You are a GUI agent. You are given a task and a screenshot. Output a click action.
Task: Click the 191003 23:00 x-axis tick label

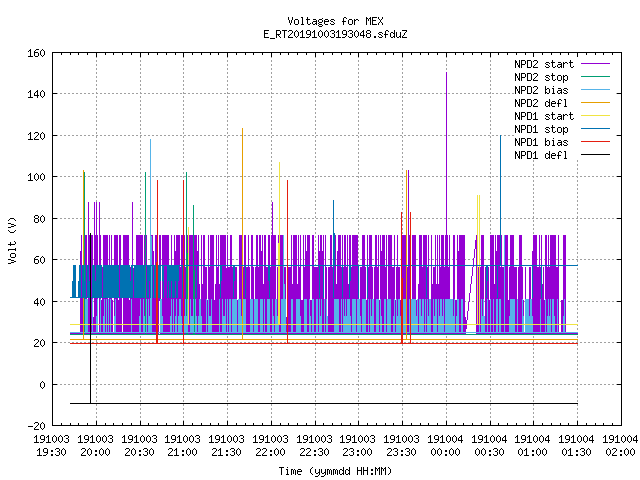pos(358,446)
